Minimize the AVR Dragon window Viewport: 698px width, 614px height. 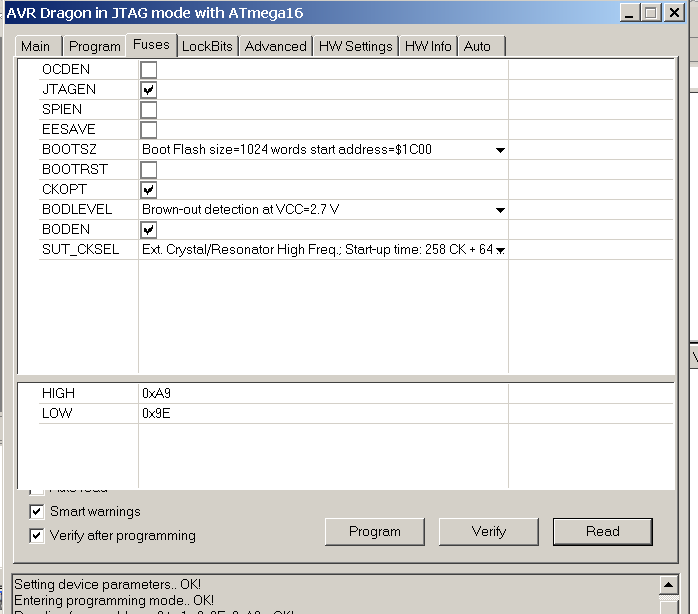click(x=629, y=13)
